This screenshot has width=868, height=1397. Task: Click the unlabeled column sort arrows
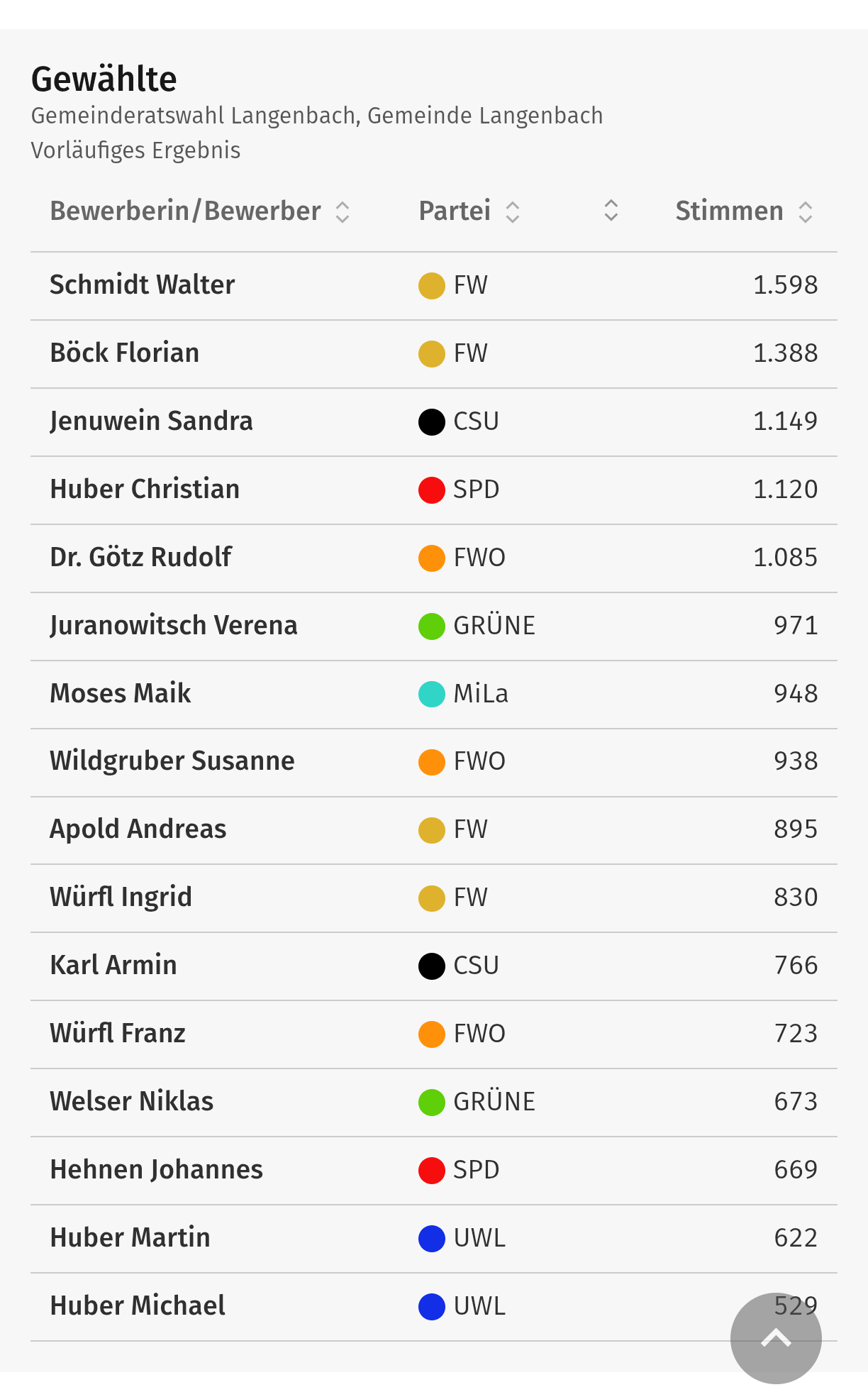pyautogui.click(x=611, y=210)
